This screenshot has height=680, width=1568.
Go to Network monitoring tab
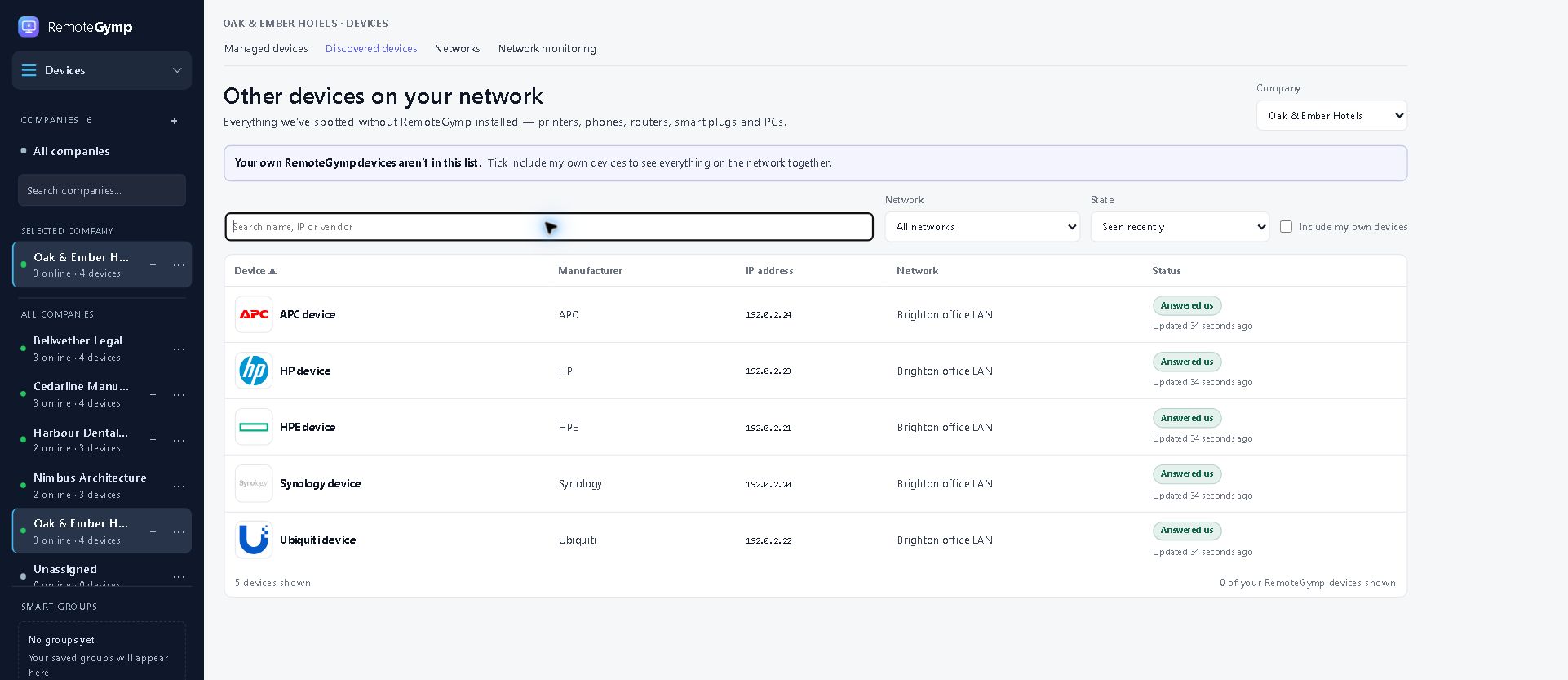(x=547, y=49)
